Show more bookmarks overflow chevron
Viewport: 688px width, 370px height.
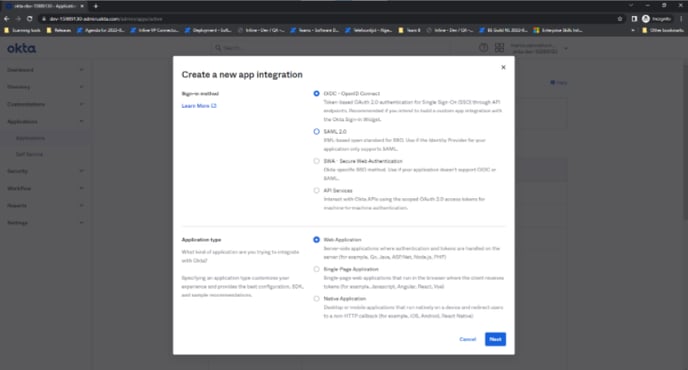pyautogui.click(x=633, y=30)
